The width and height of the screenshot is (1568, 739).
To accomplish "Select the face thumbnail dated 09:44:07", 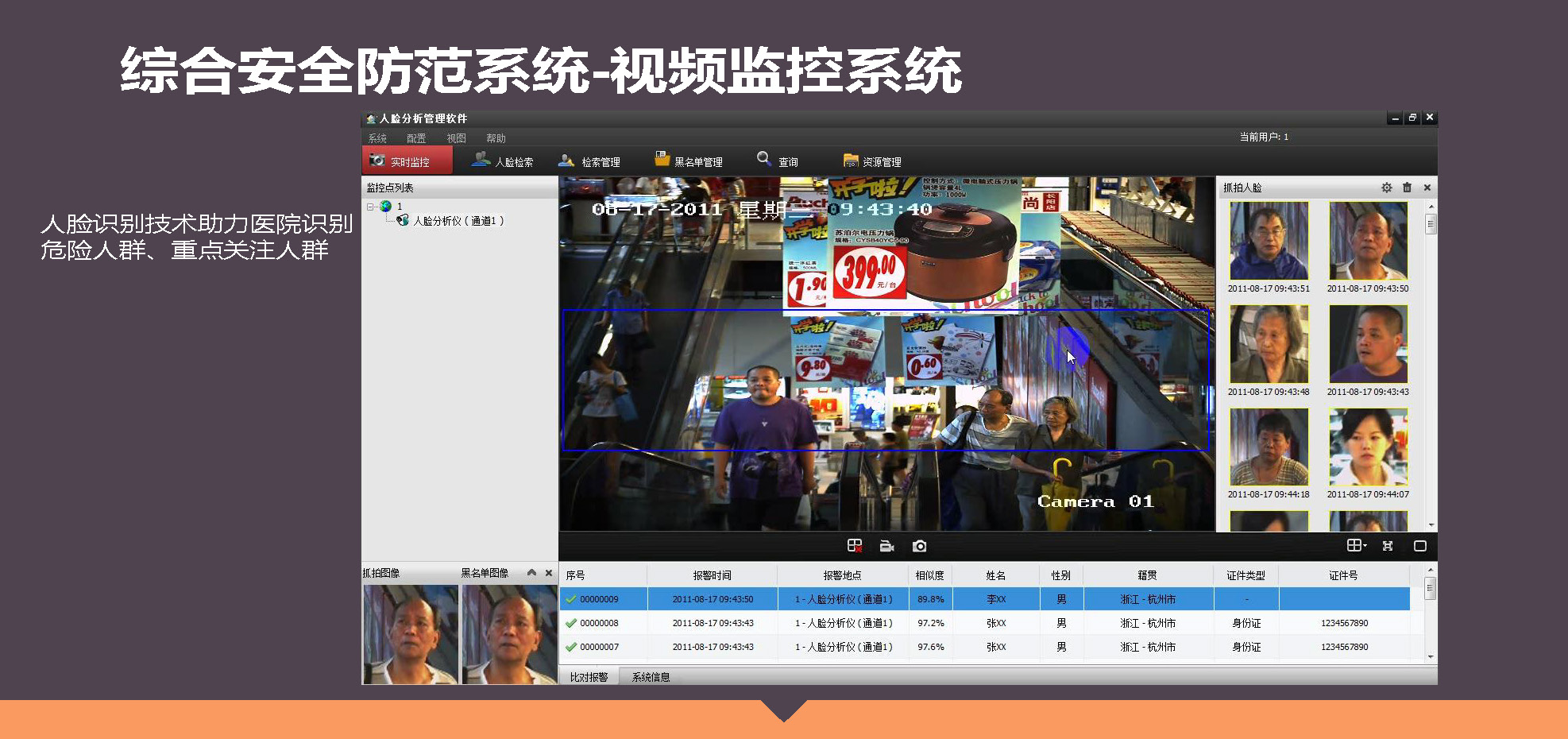I will (1368, 447).
